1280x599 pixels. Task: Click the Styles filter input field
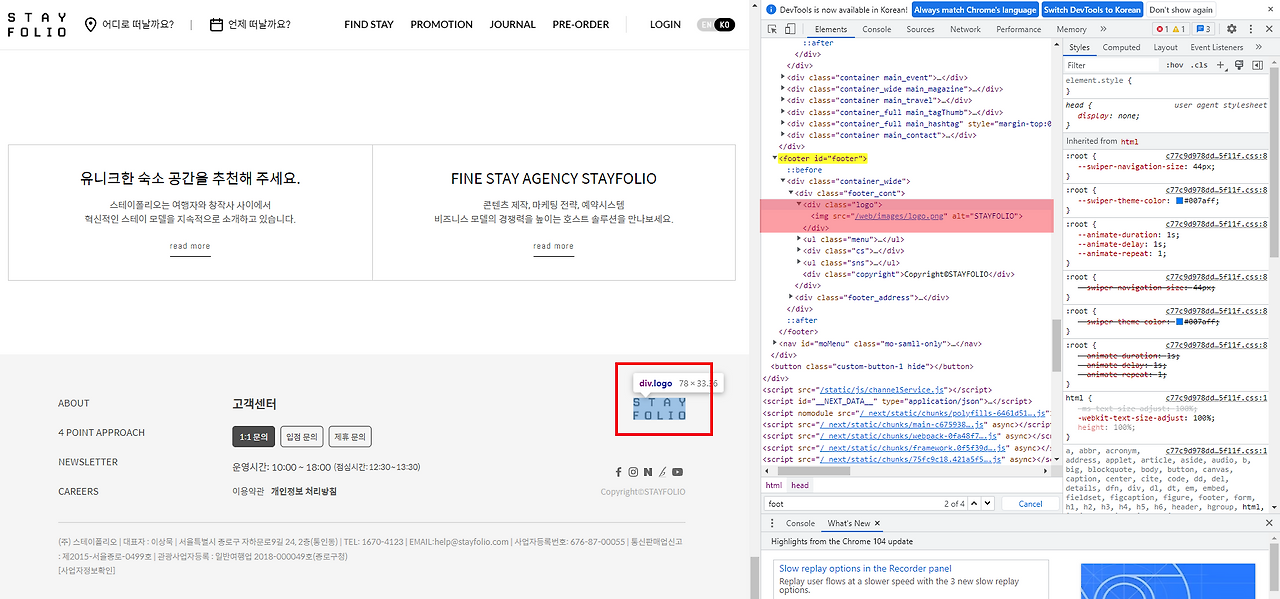point(1112,65)
